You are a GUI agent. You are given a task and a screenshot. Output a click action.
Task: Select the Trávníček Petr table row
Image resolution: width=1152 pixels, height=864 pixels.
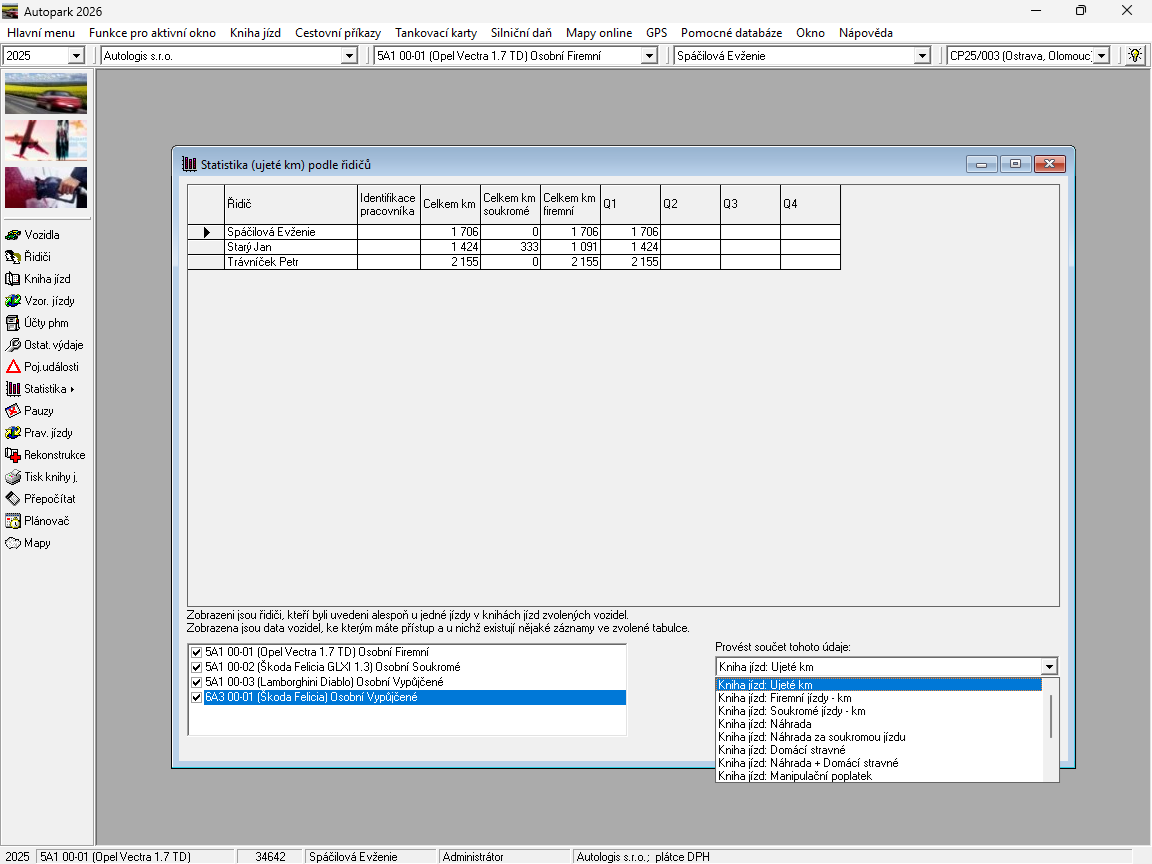pyautogui.click(x=263, y=262)
